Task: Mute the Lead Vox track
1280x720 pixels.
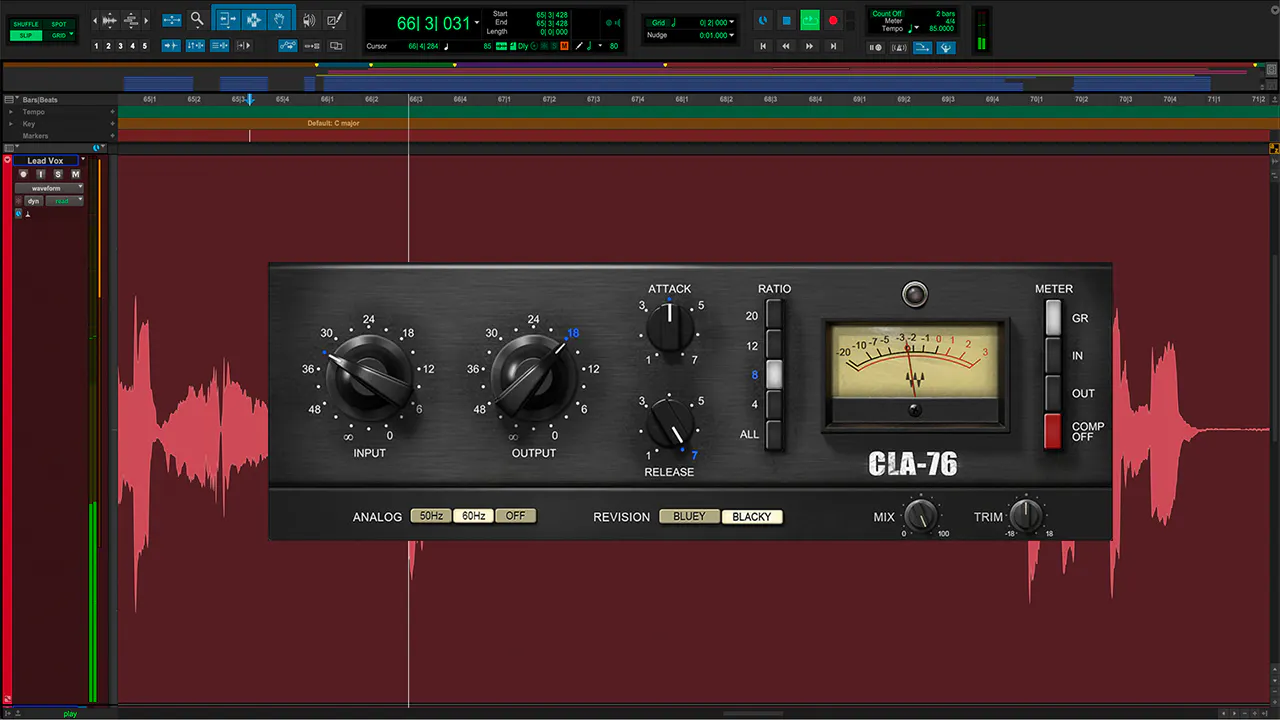Action: (x=75, y=174)
